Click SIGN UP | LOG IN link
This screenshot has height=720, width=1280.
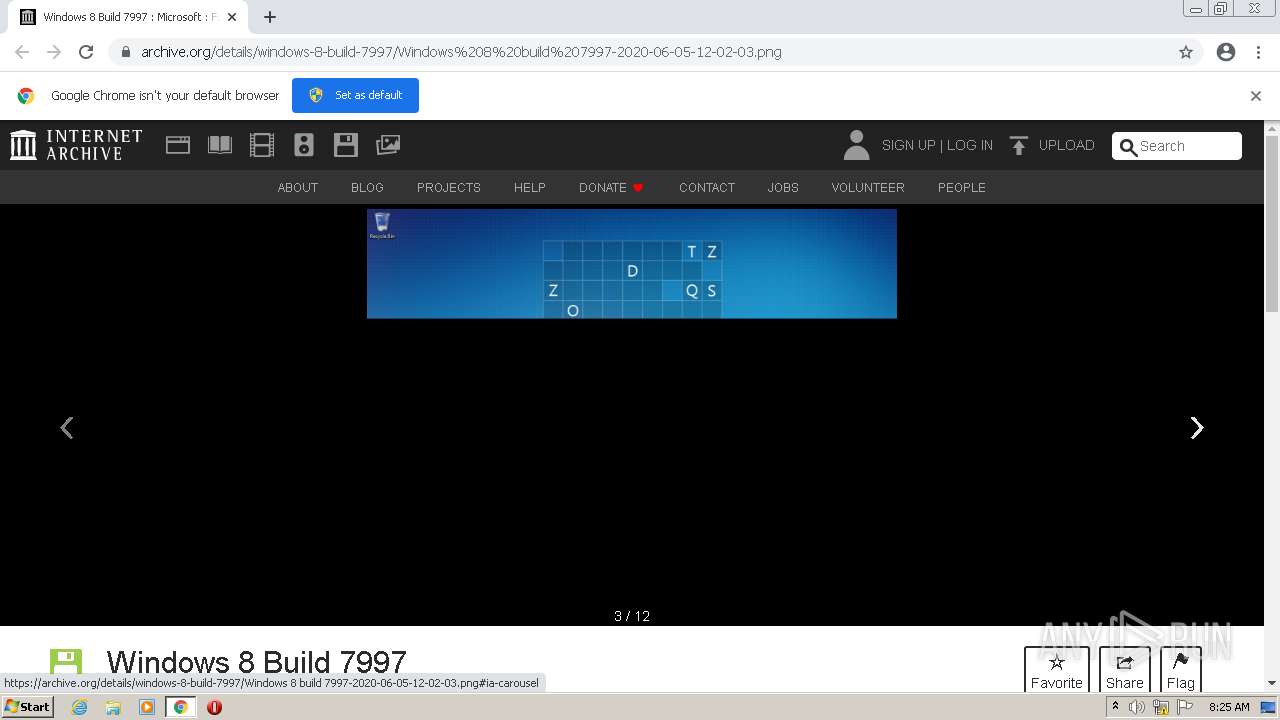pyautogui.click(x=937, y=145)
